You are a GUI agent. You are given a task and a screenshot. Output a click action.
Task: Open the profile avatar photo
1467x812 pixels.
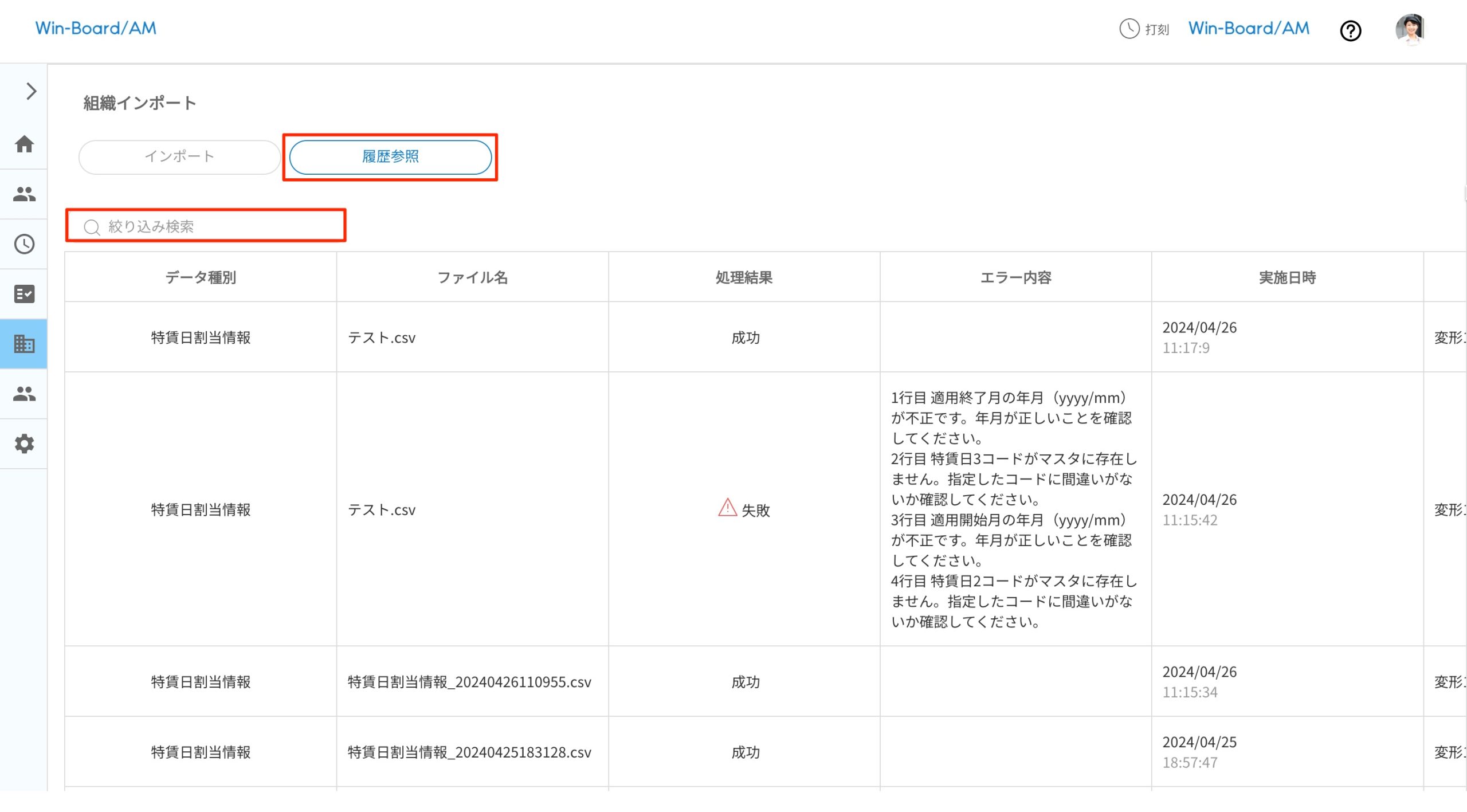(x=1411, y=29)
